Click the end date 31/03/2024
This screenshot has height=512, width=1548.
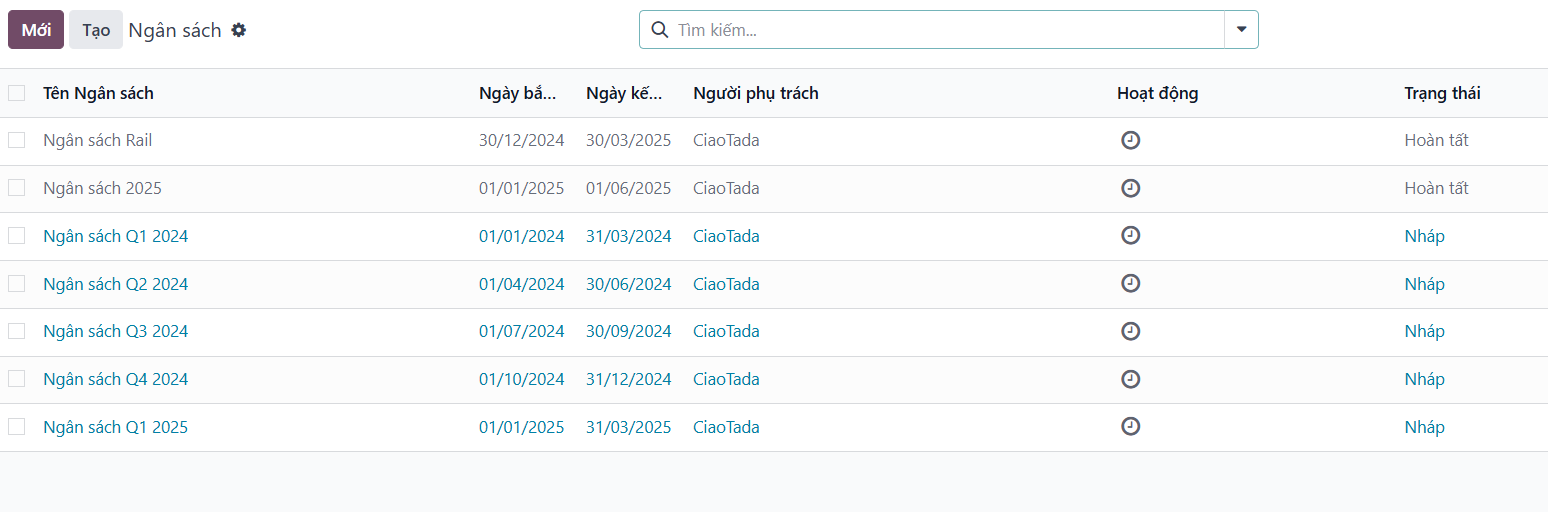(x=628, y=236)
